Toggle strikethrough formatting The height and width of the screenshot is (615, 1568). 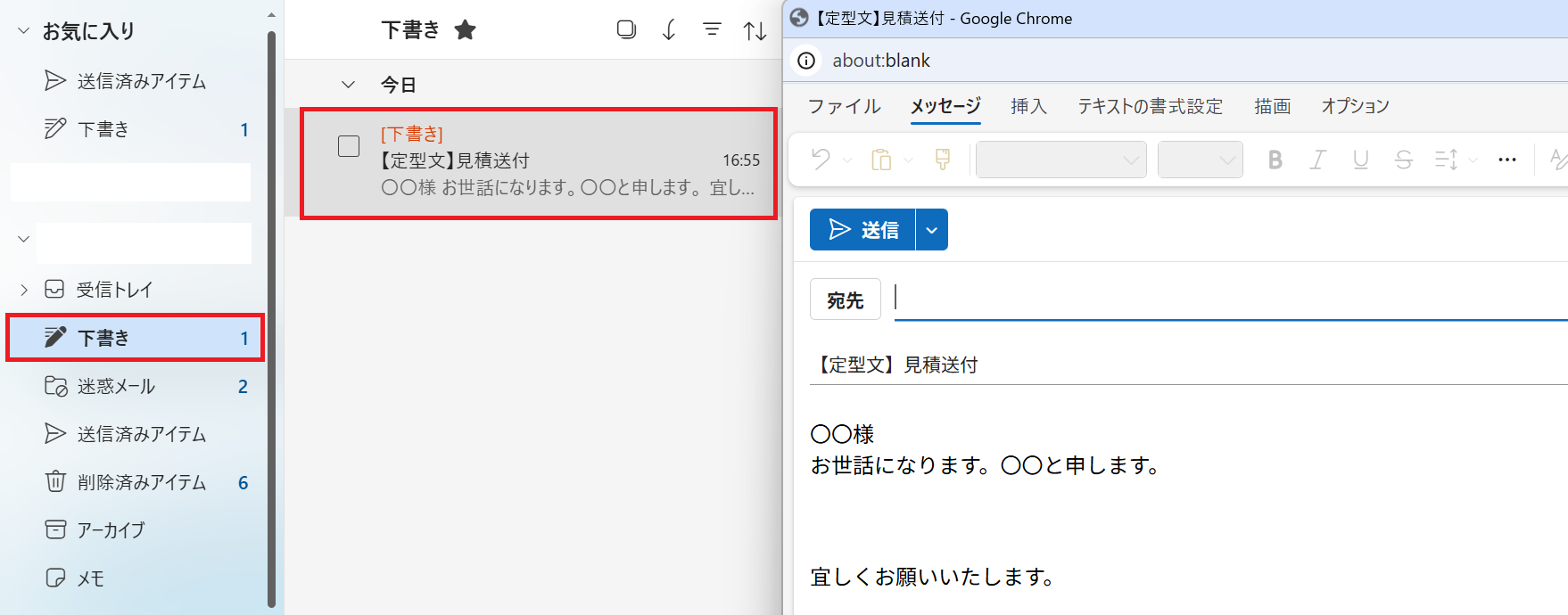[x=1403, y=160]
